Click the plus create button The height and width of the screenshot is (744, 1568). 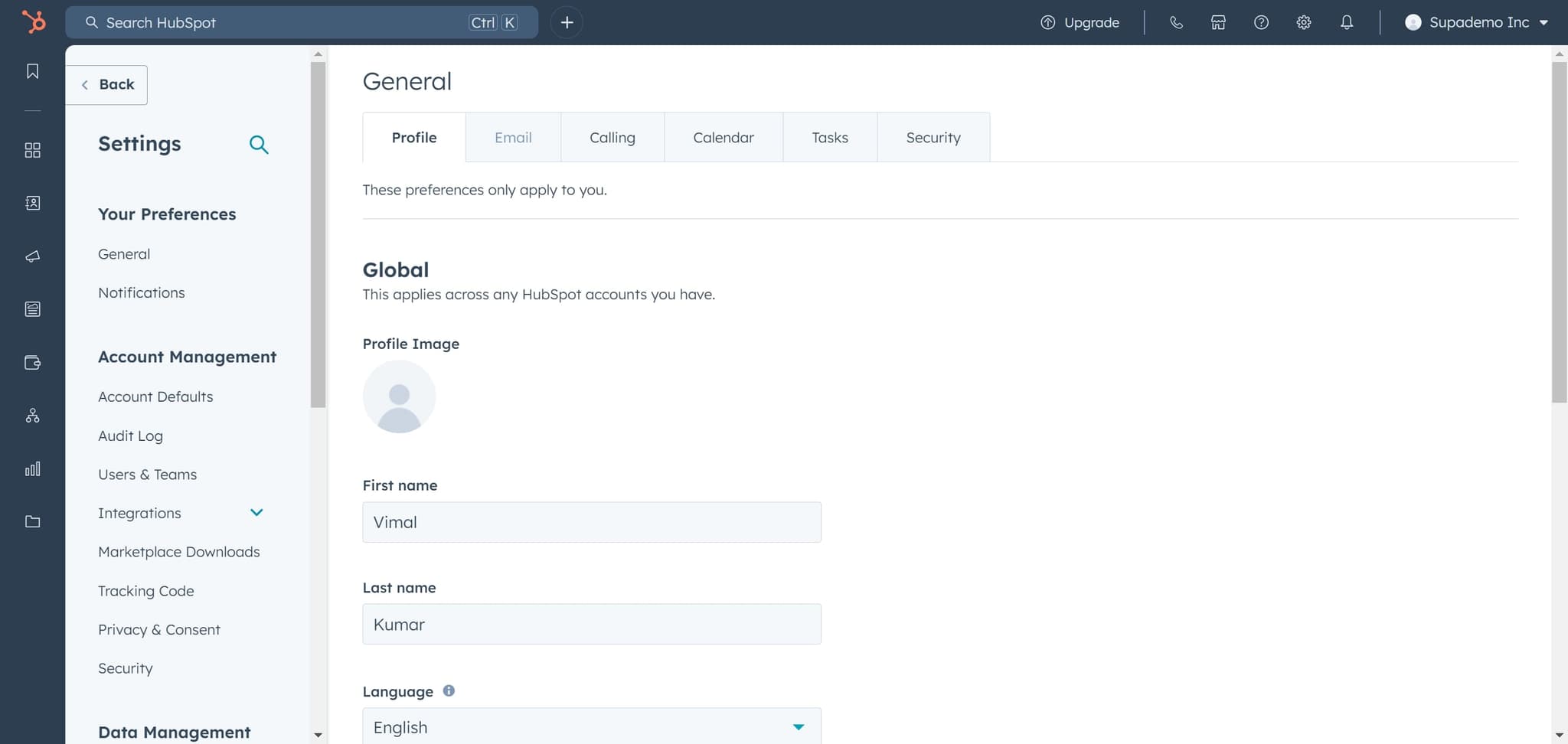(x=567, y=22)
